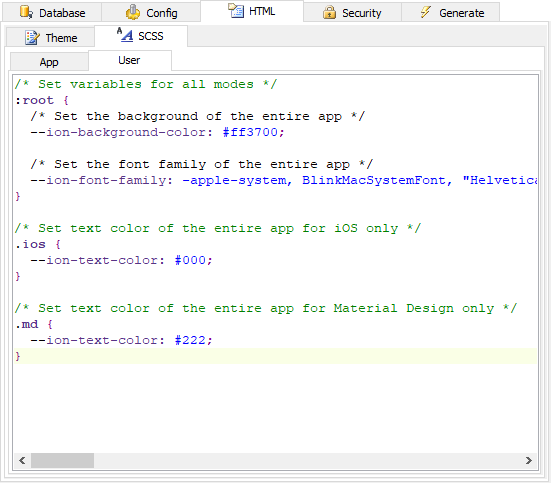Screen dimensions: 551x483
Task: Select the User SCSS tab
Action: (130, 60)
